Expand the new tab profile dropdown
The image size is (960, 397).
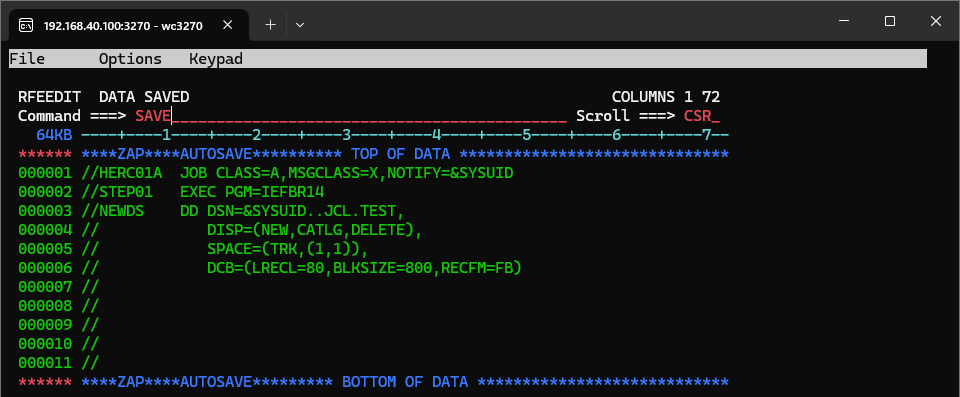299,25
